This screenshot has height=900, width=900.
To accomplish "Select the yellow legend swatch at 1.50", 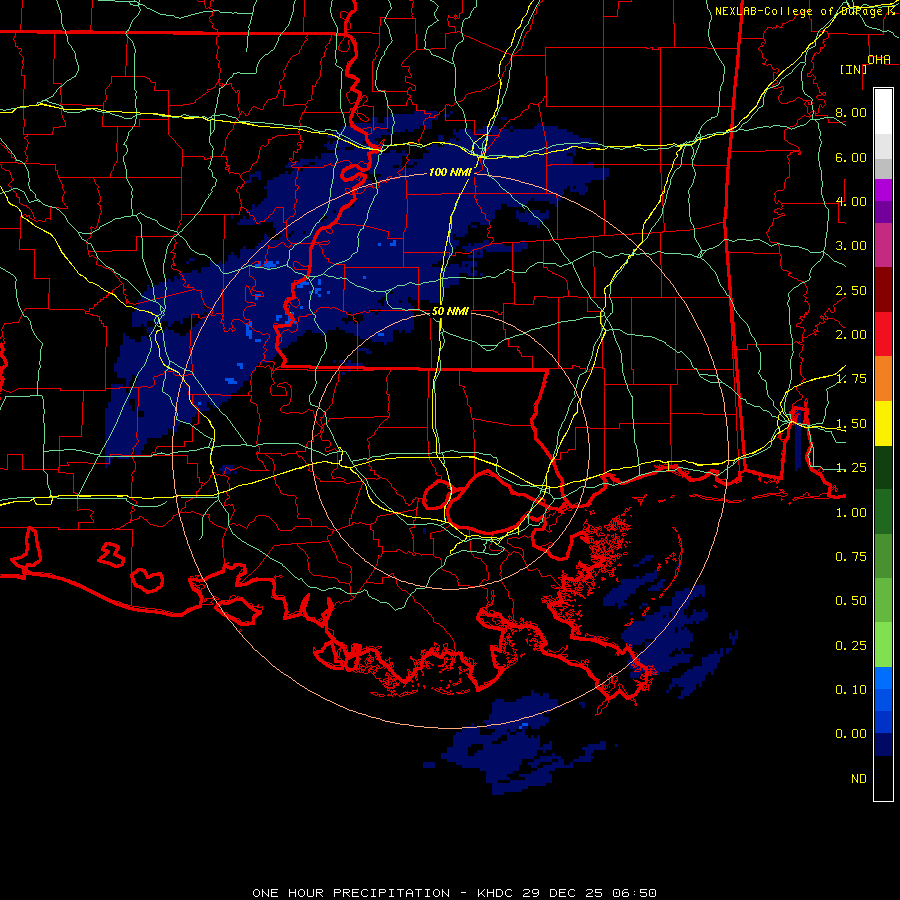I will [883, 424].
